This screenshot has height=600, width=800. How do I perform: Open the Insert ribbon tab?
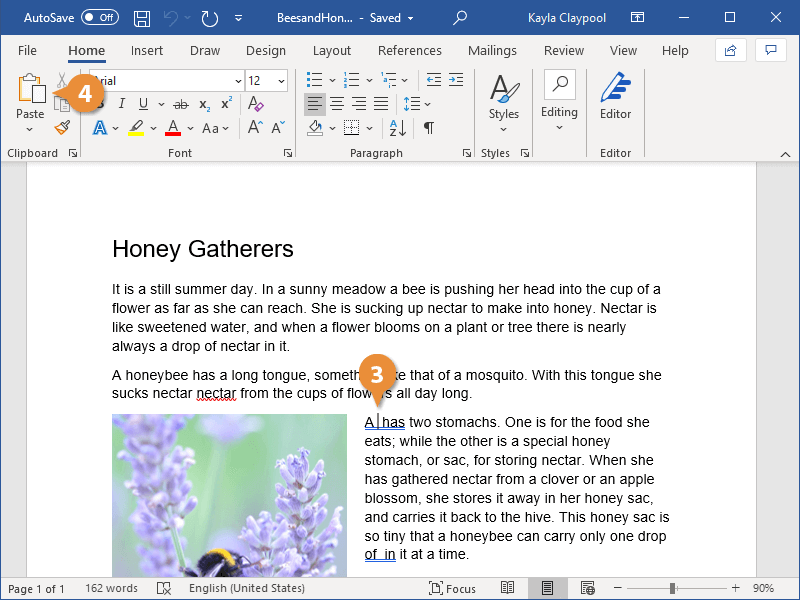point(147,51)
